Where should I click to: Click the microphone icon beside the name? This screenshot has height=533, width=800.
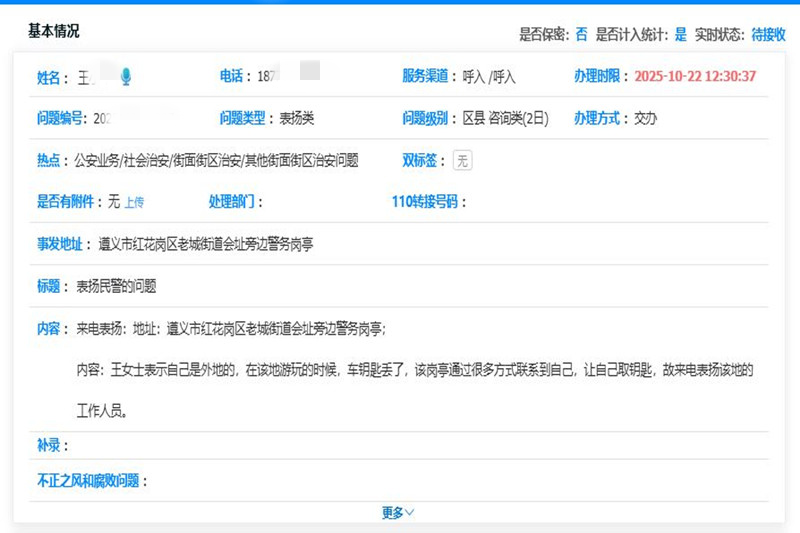click(126, 77)
